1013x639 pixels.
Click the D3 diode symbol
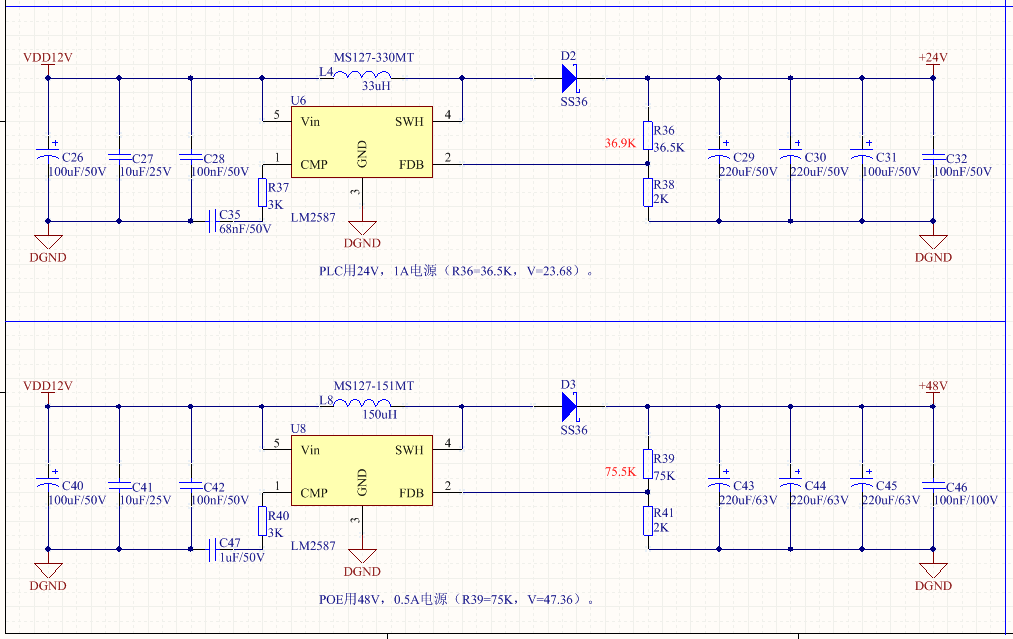click(569, 407)
